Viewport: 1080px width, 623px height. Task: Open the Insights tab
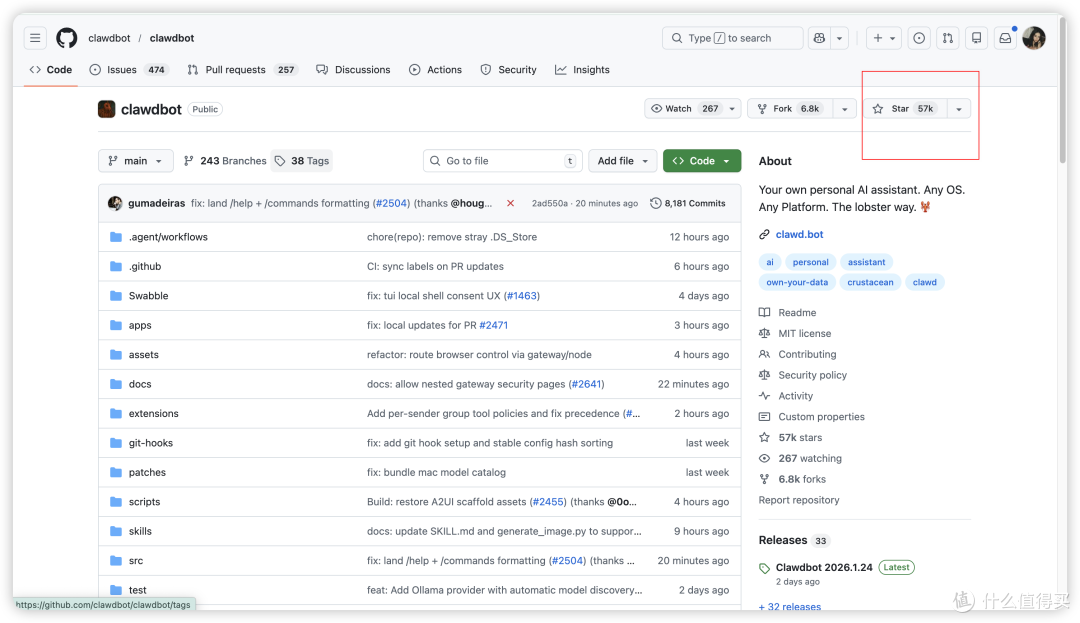click(x=582, y=70)
